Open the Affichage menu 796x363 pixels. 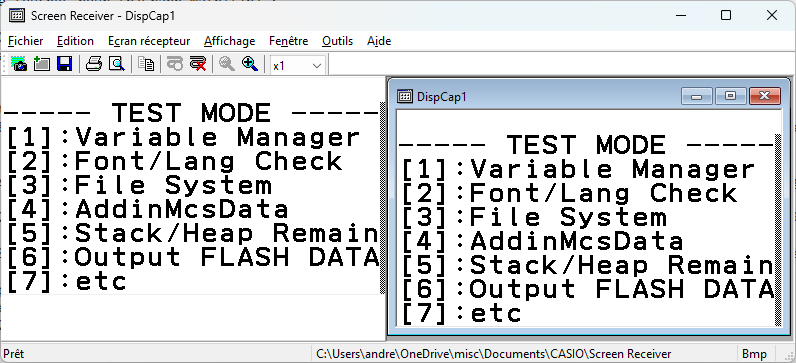click(229, 41)
